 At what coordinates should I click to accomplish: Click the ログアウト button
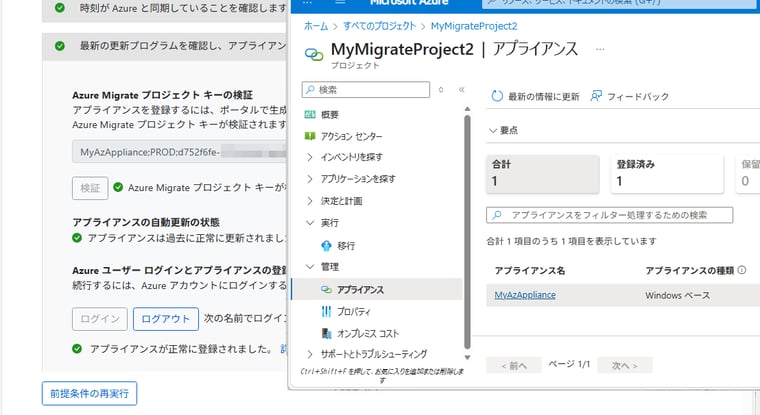click(166, 319)
